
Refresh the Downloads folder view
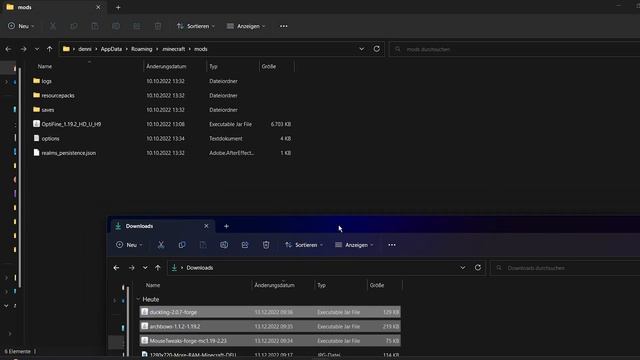pyautogui.click(x=478, y=268)
